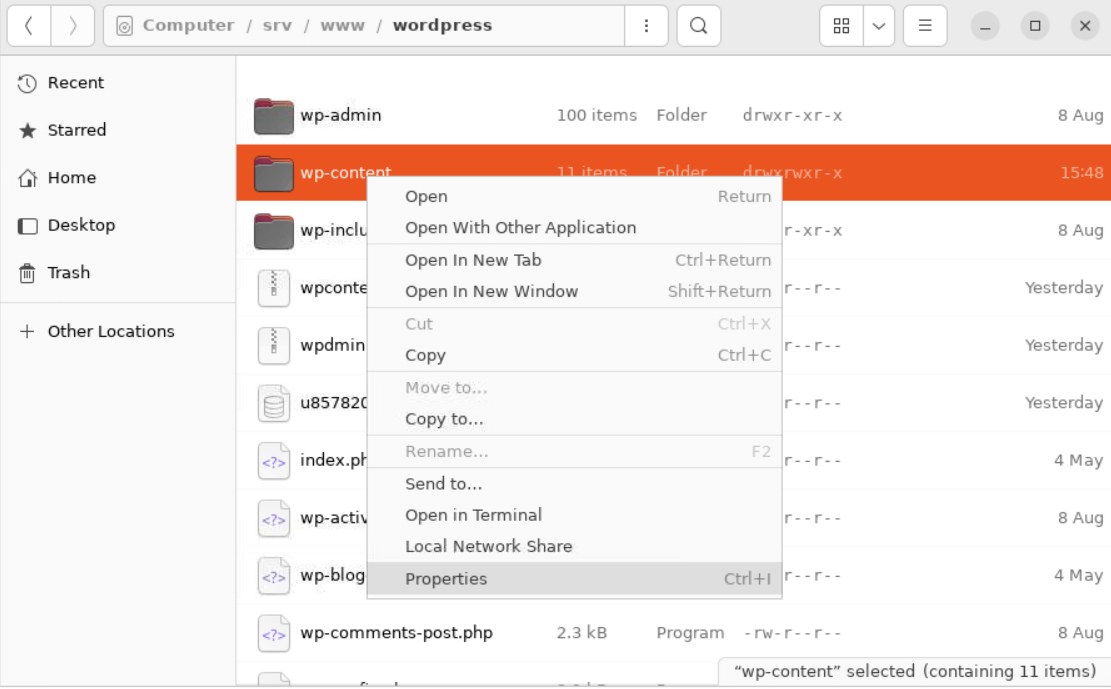Screen dimensions: 1111x689
Task: Select the wpdmin archive file icon
Action: (273, 346)
